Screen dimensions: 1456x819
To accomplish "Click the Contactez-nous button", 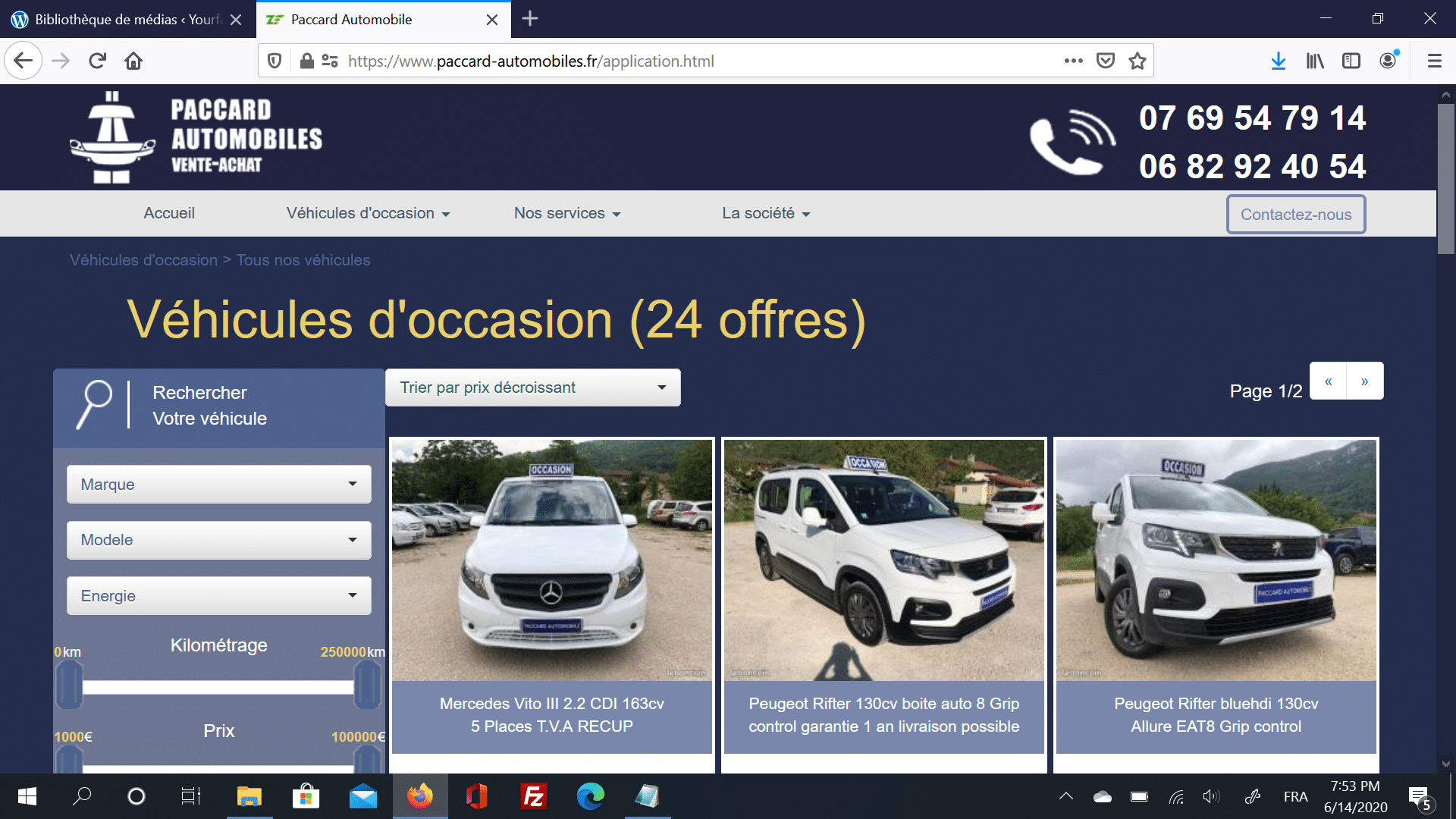I will tap(1295, 215).
